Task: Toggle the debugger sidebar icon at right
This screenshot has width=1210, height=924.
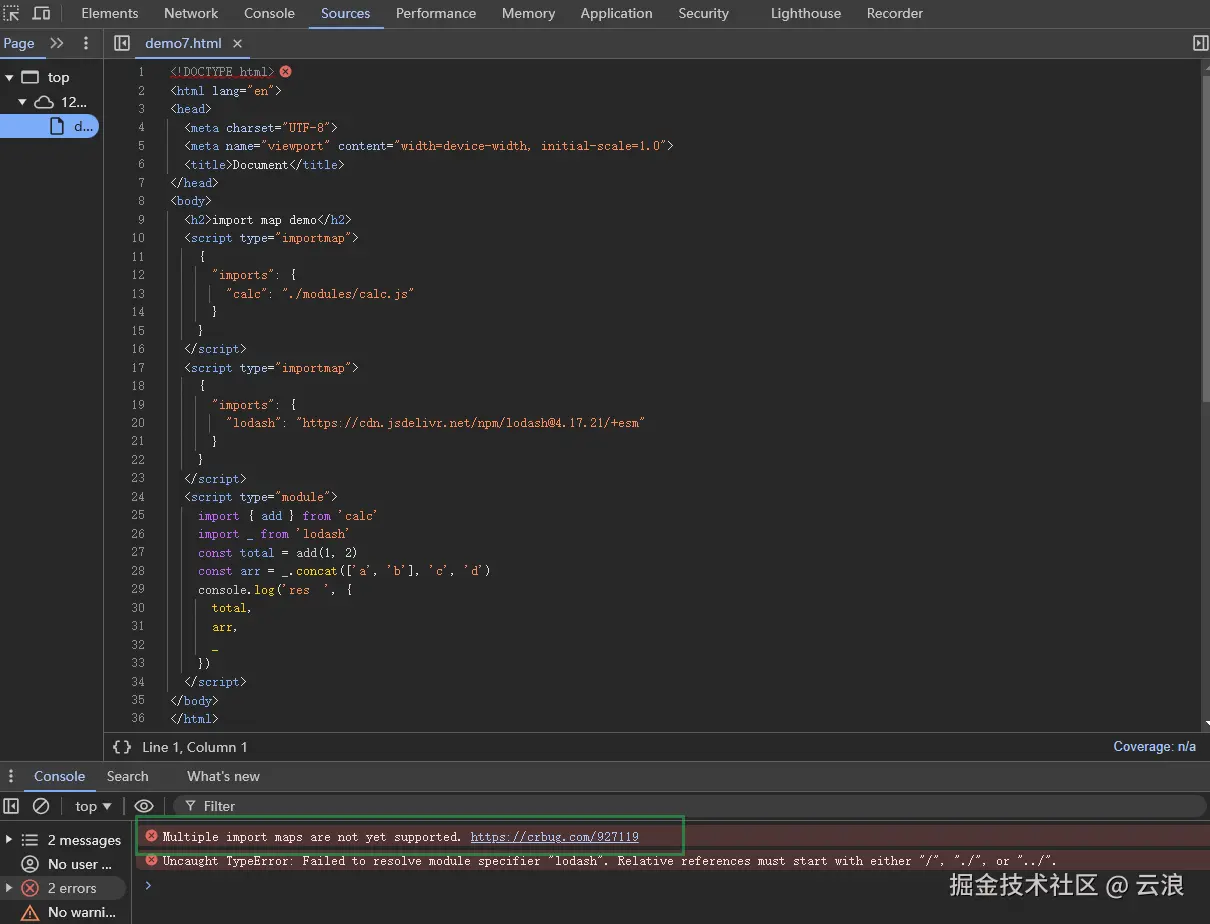Action: 1200,43
